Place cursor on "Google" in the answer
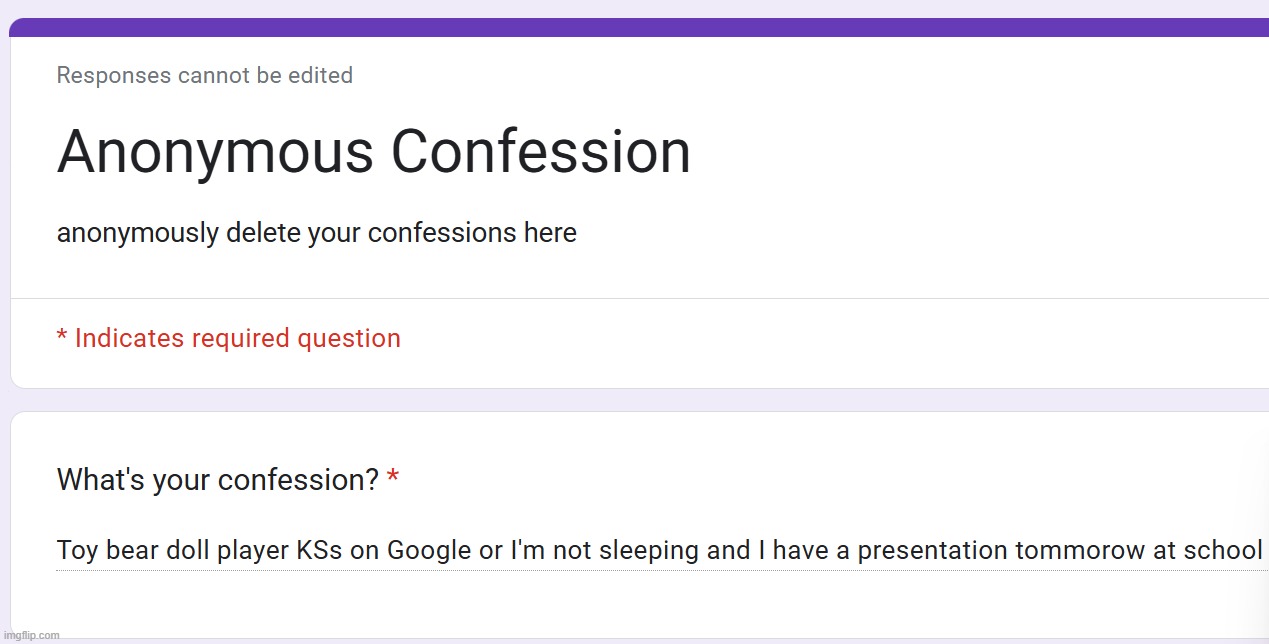The width and height of the screenshot is (1269, 644). [x=429, y=551]
